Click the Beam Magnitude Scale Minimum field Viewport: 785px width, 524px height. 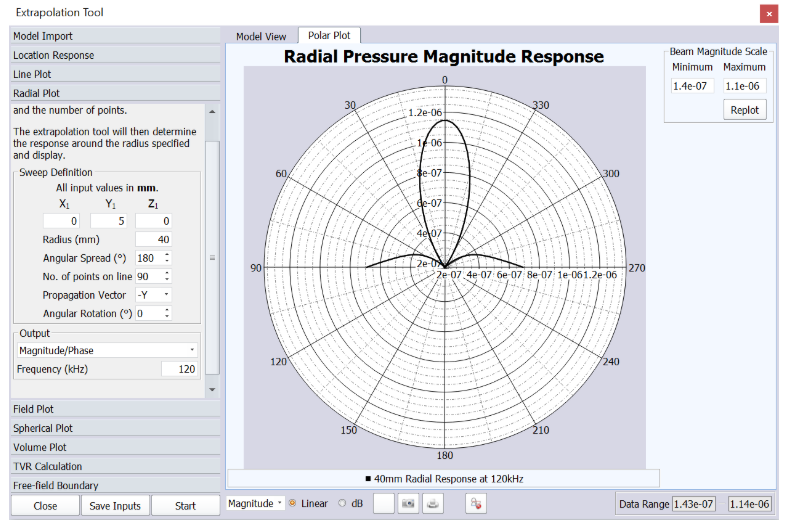coord(692,86)
